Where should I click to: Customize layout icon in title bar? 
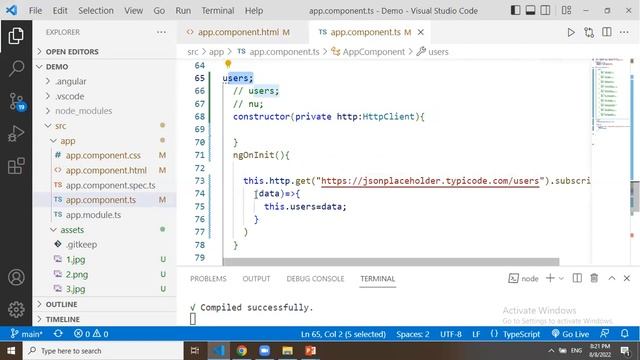(566, 10)
